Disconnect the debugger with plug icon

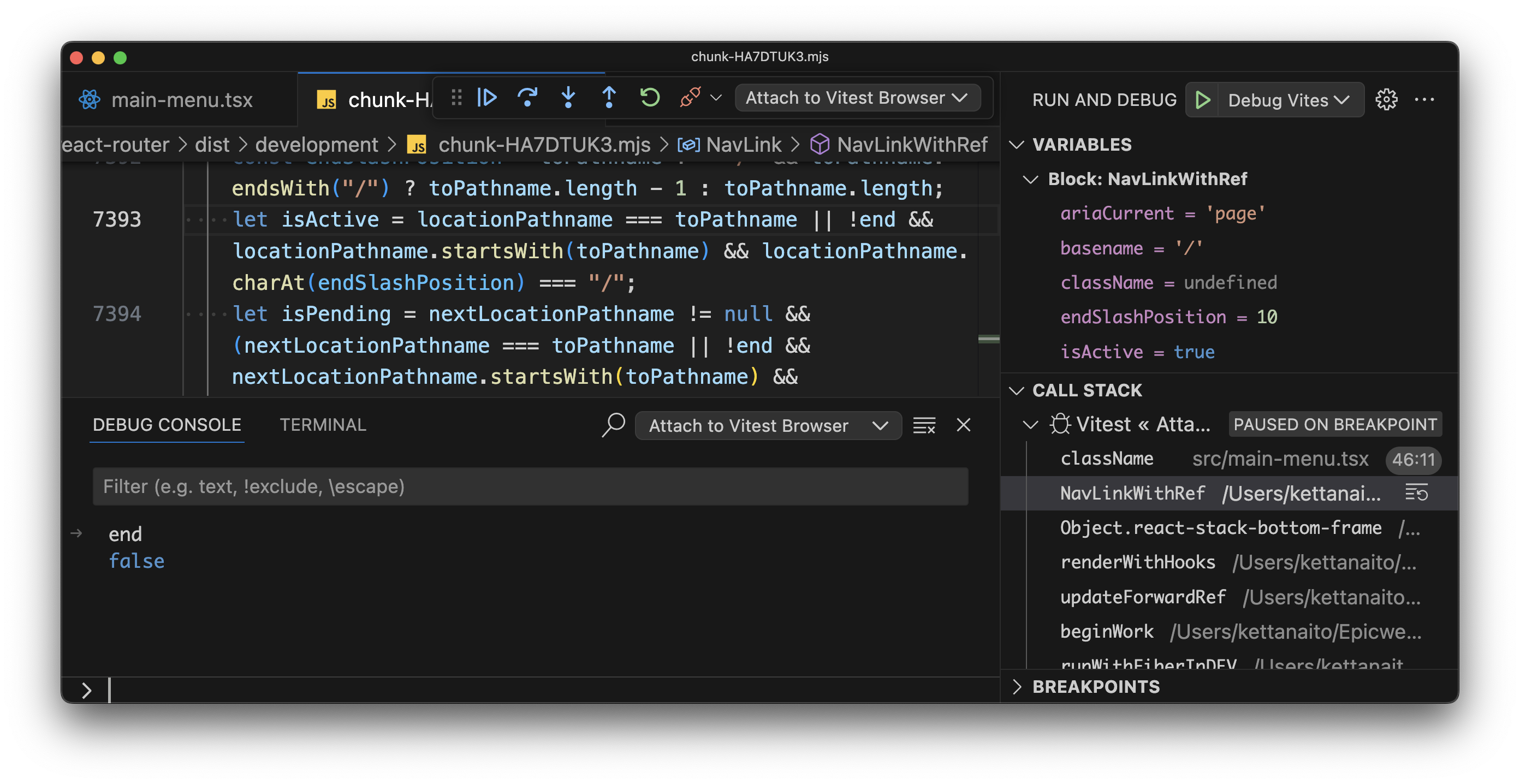click(x=690, y=97)
